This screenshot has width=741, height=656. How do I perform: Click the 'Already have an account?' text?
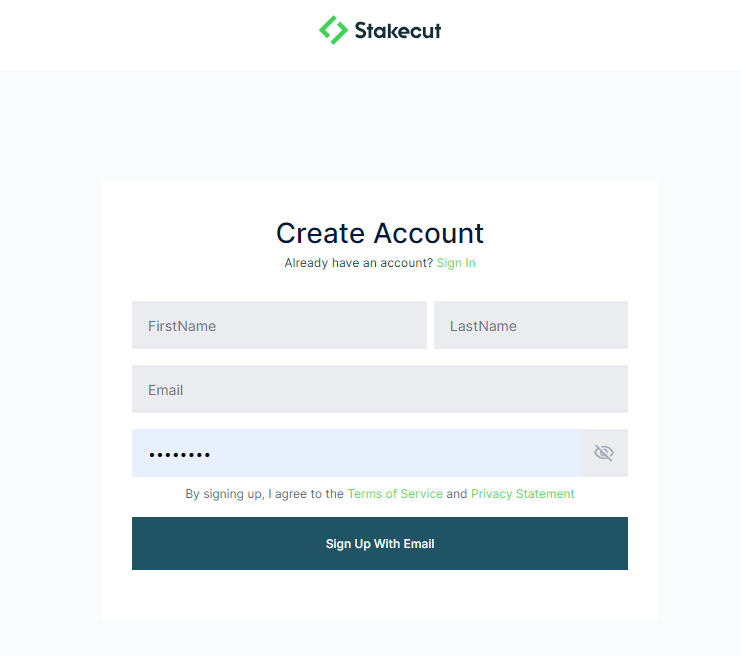click(x=358, y=263)
